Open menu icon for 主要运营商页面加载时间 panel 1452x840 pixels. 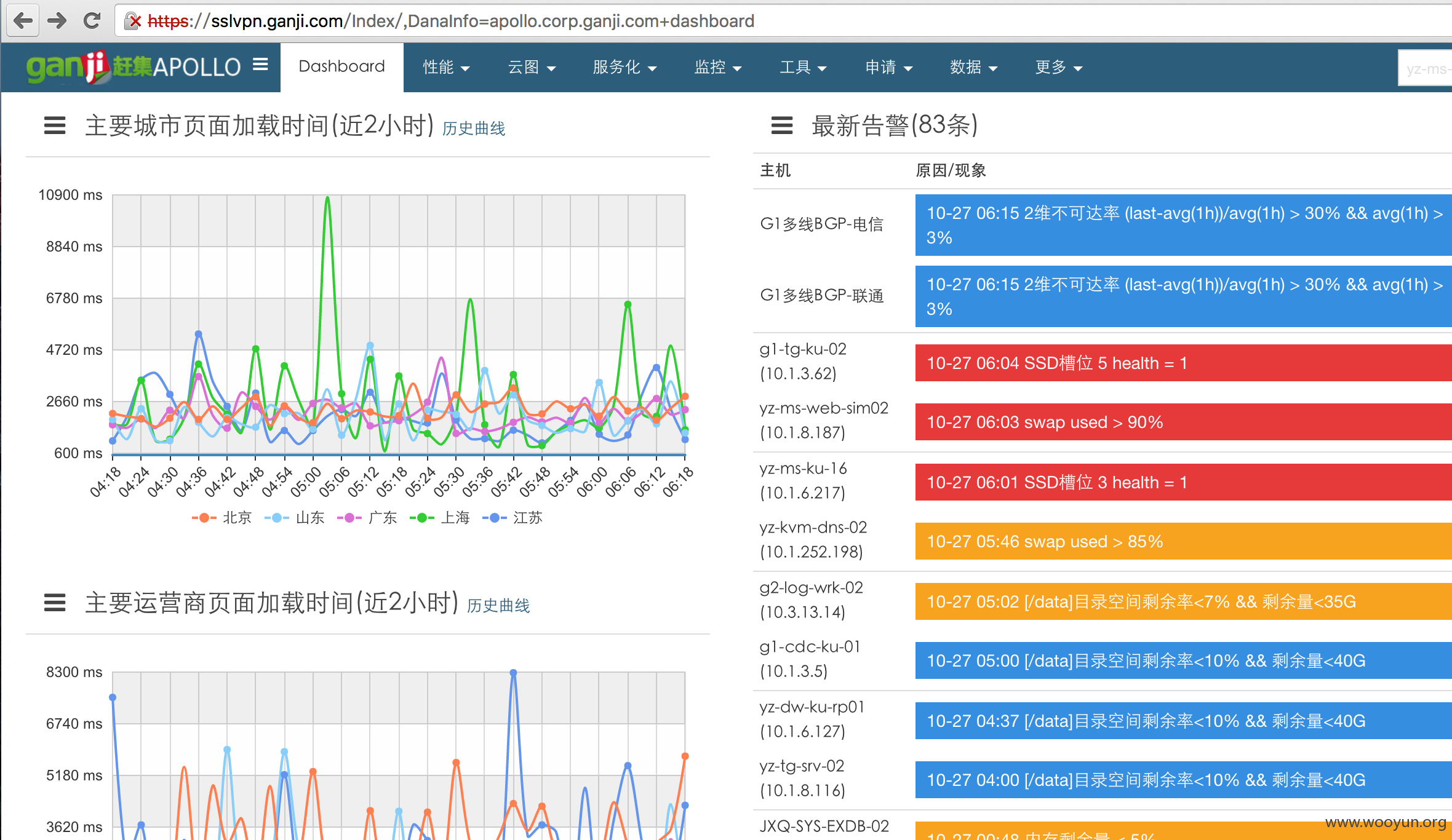coord(55,603)
